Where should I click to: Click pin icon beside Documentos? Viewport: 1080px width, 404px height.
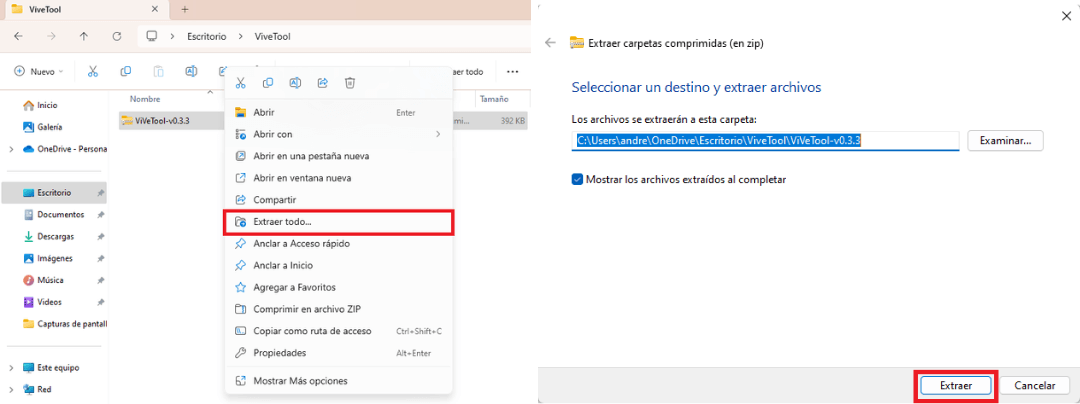(x=101, y=215)
